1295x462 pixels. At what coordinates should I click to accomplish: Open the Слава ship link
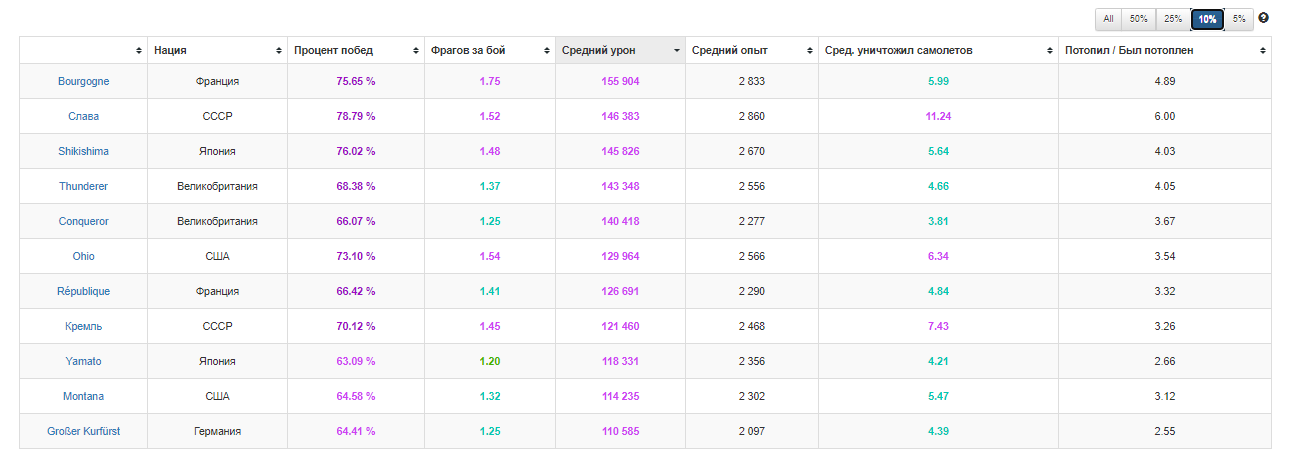(x=84, y=116)
